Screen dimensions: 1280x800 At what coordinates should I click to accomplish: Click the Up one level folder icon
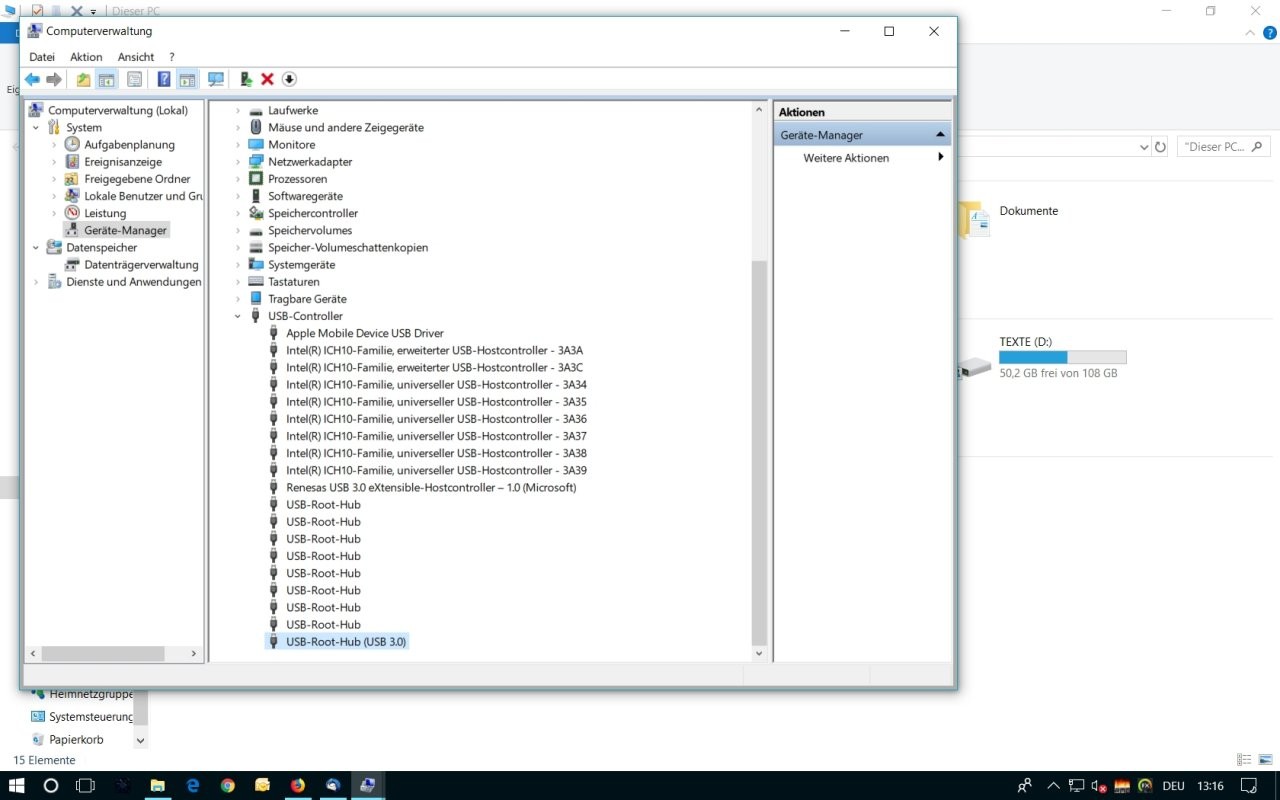[84, 79]
